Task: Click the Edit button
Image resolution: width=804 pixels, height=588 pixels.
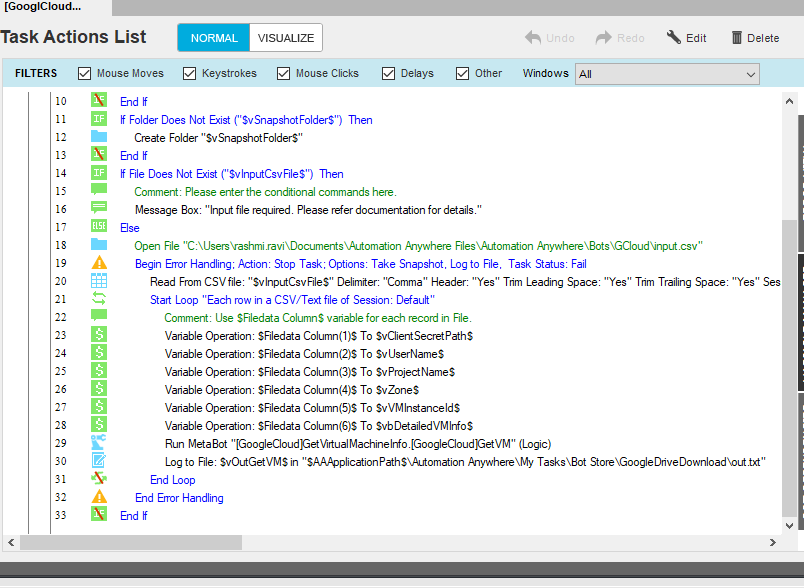Action: click(x=687, y=38)
